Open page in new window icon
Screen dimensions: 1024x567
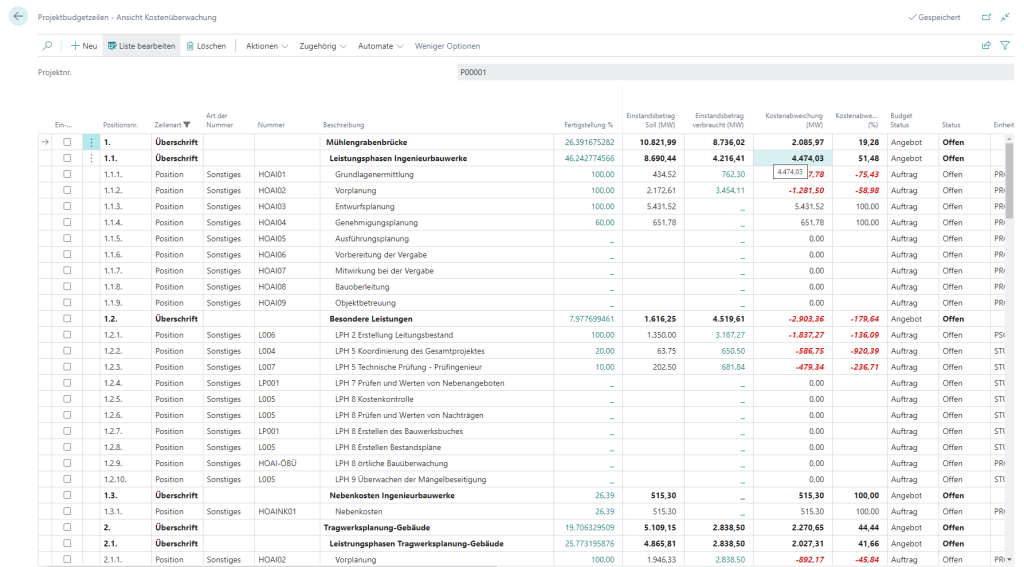click(986, 17)
